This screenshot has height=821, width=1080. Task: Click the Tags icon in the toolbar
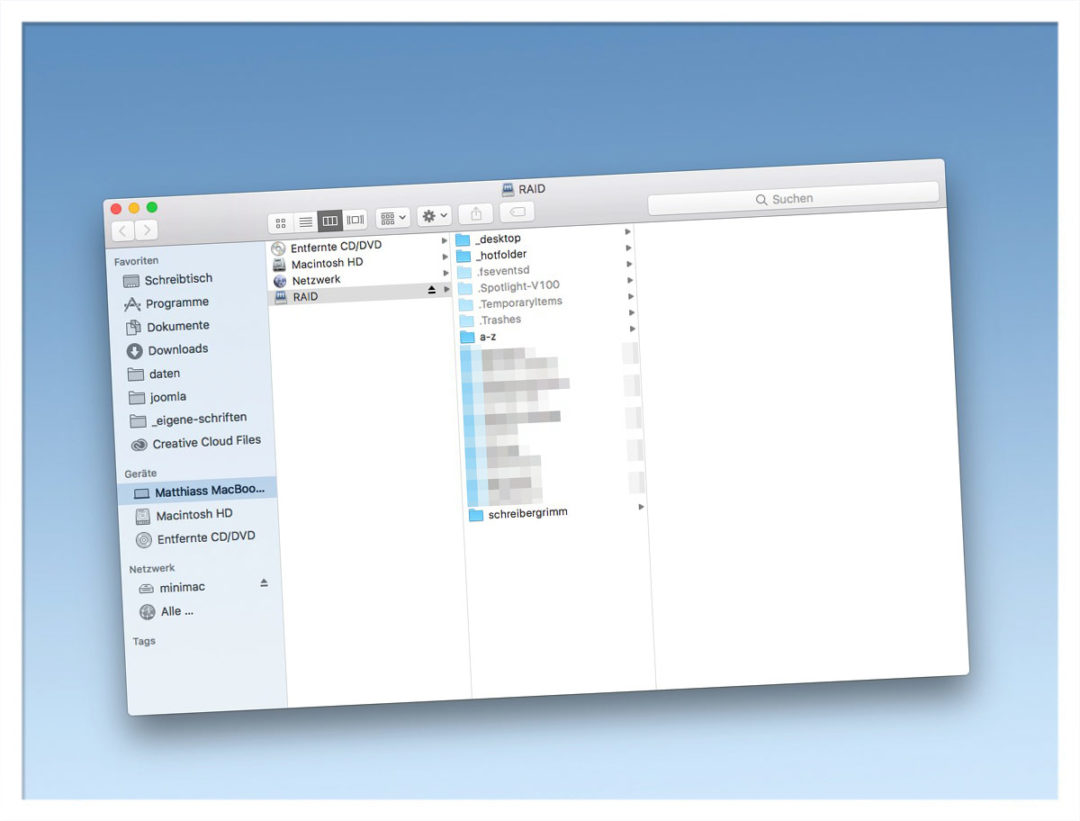[x=517, y=212]
